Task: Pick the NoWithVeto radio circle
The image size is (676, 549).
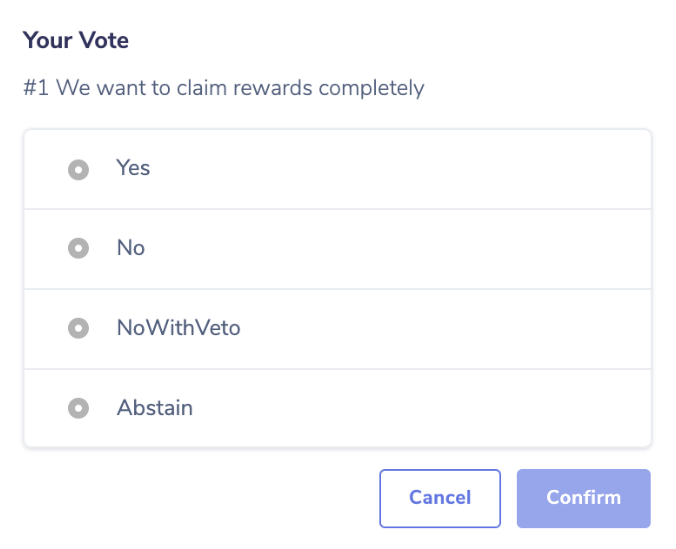Action: [x=78, y=328]
